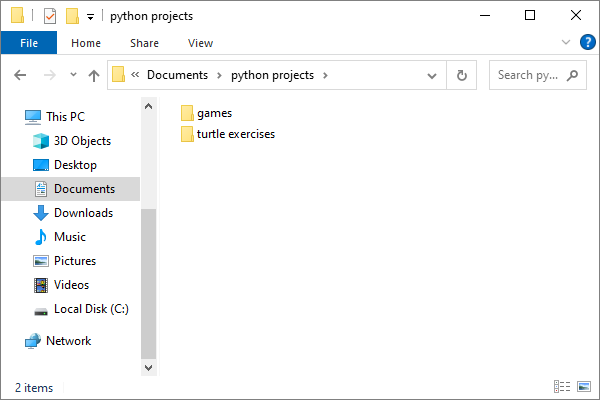
Task: Click the 3D Objects cube icon
Action: click(41, 141)
